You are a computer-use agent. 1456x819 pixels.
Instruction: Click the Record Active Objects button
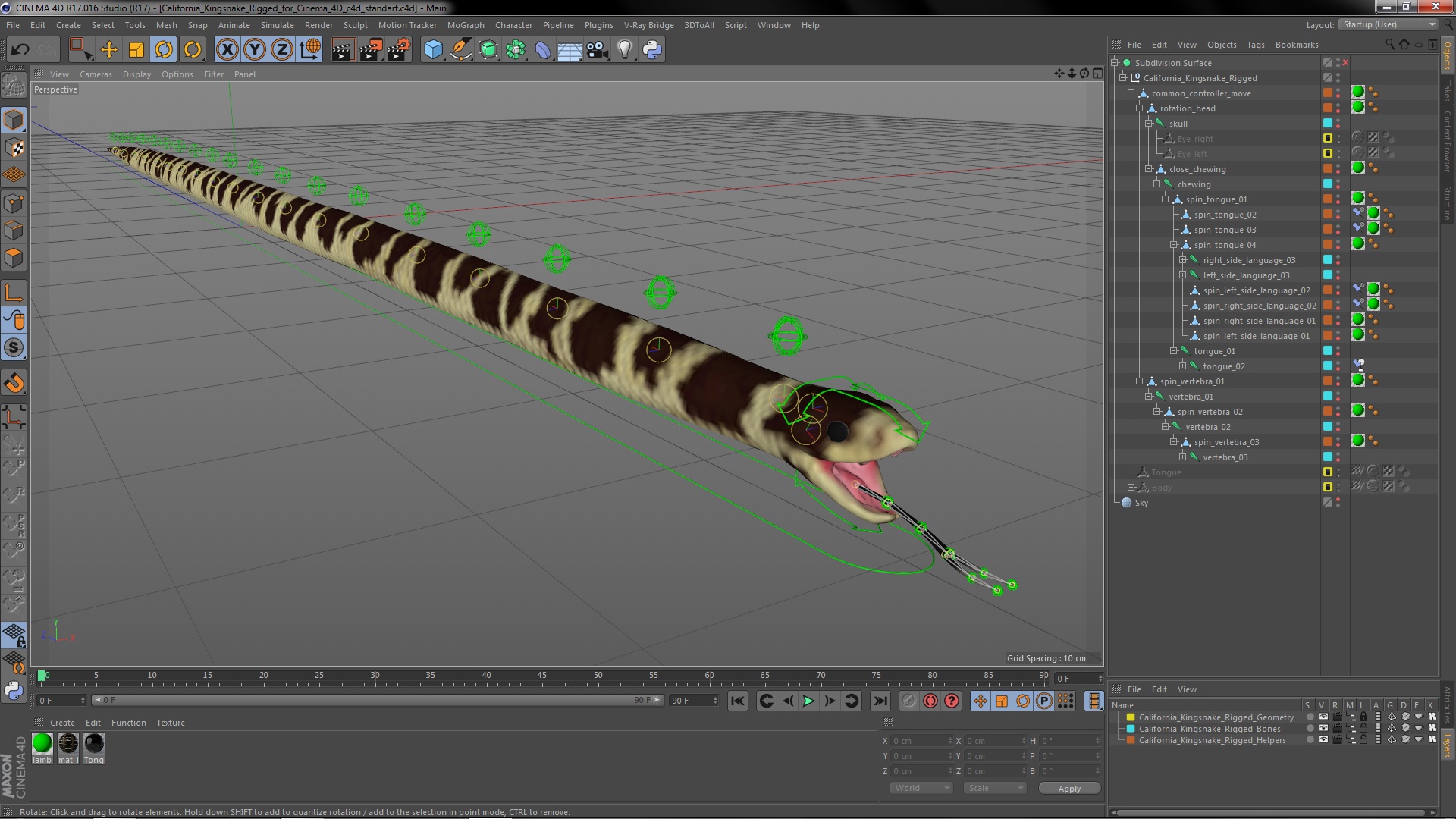(x=908, y=701)
